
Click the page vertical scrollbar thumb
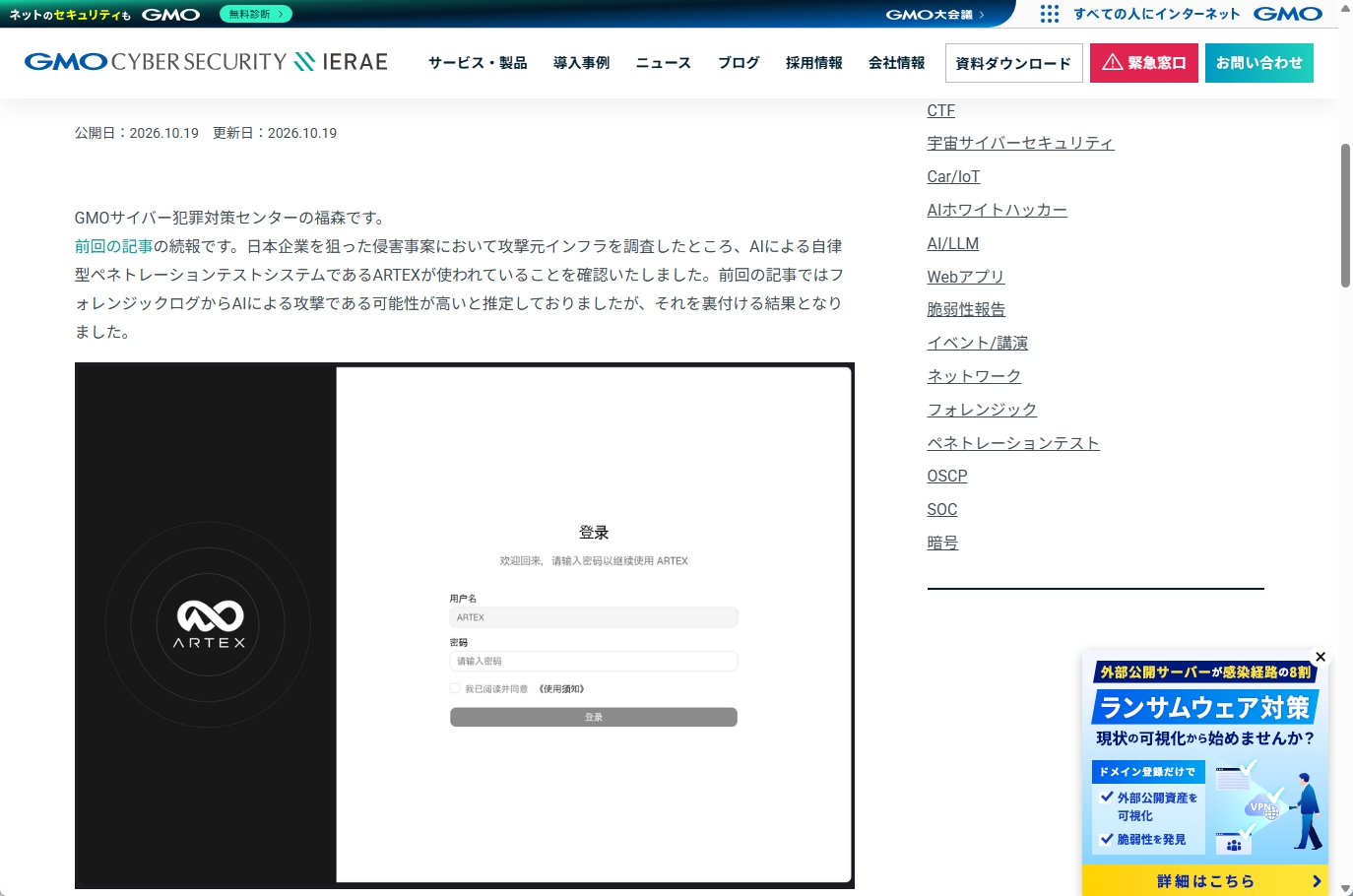1345,215
